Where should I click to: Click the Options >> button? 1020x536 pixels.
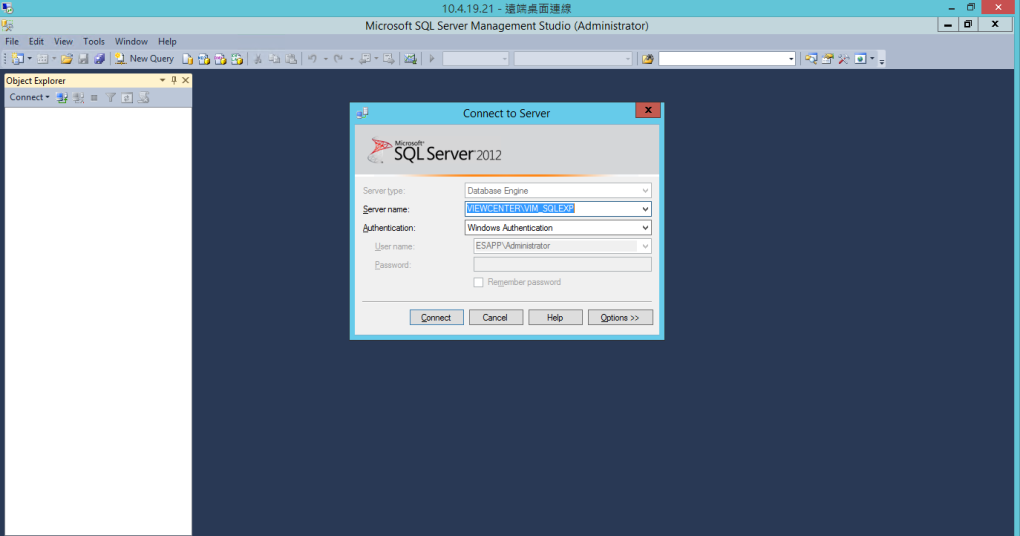pos(620,317)
